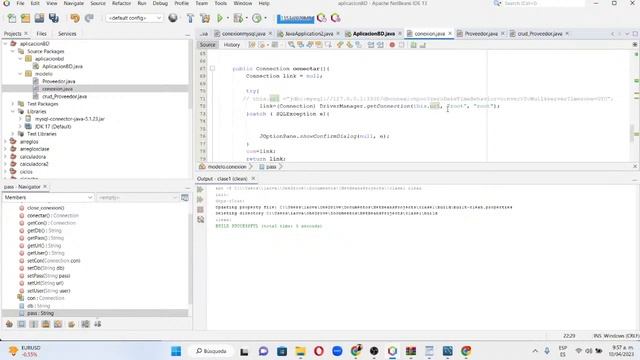This screenshot has height=360, width=640.
Task: Click the Redo arrow icon
Action: 89,18
